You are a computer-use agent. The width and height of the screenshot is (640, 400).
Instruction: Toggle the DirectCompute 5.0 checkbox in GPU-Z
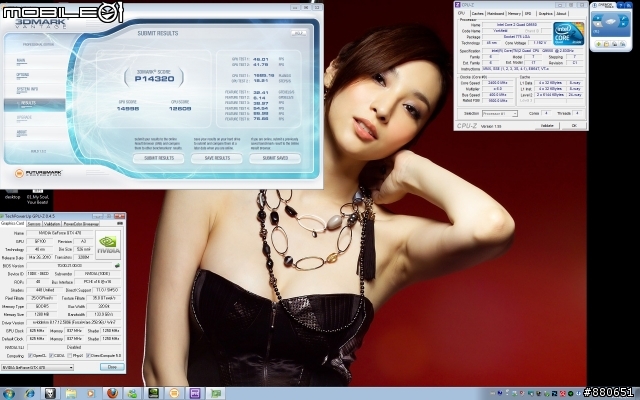click(x=89, y=356)
